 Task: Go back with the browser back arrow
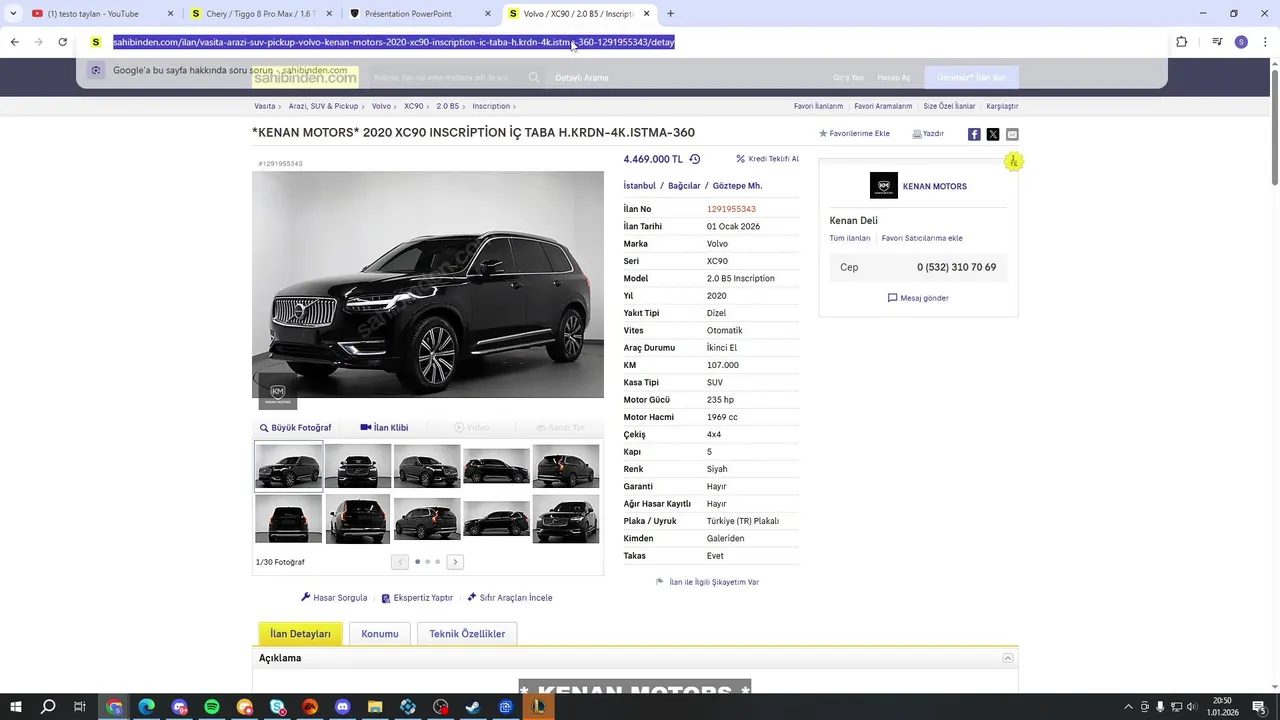[14, 42]
